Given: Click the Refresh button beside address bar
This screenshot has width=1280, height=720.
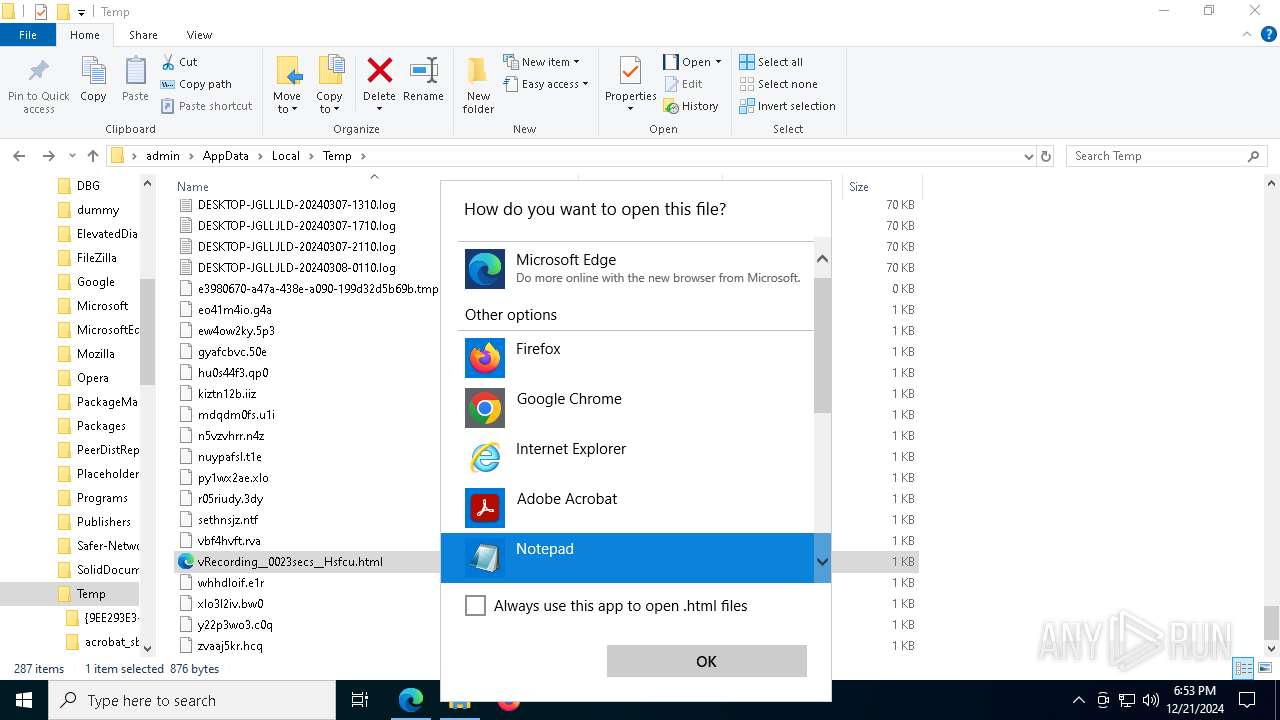Looking at the screenshot, I should click(x=1046, y=156).
